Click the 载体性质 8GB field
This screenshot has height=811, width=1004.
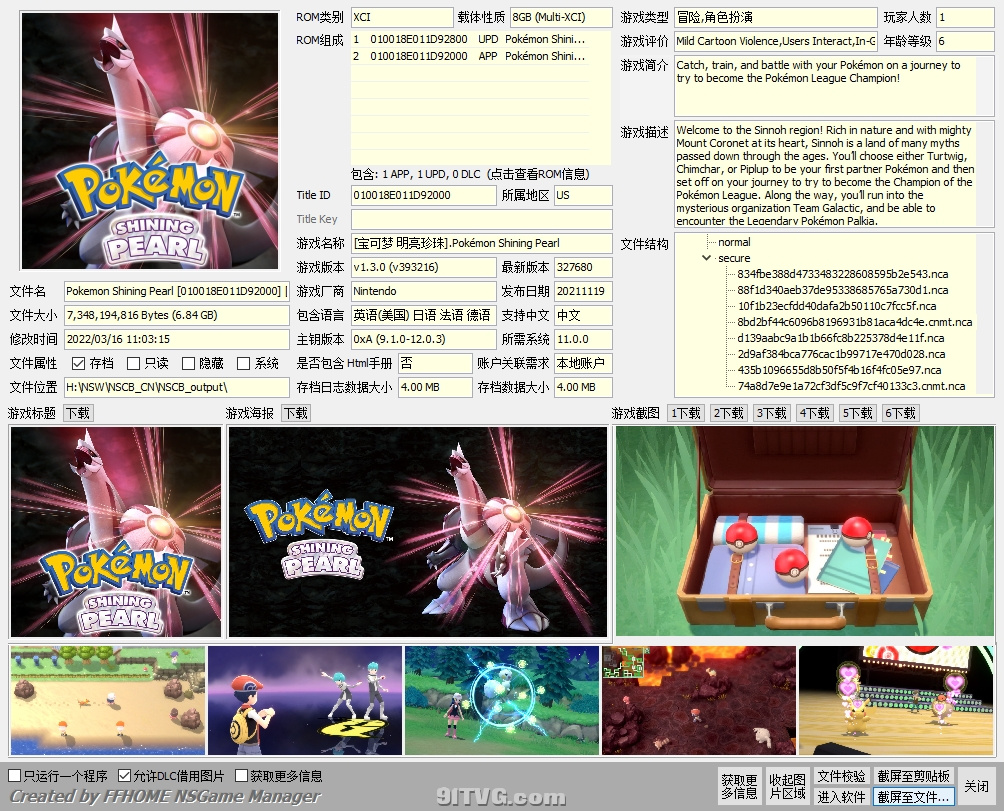coord(561,17)
